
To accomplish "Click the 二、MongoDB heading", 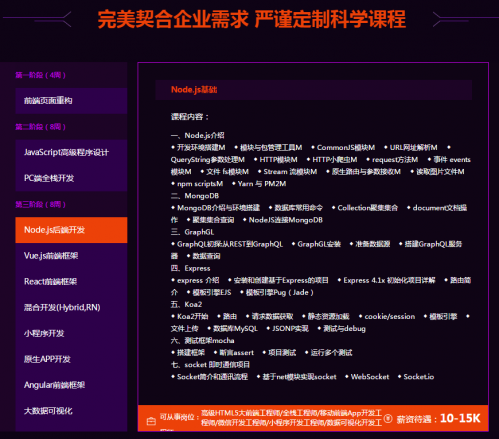I will click(x=195, y=196).
